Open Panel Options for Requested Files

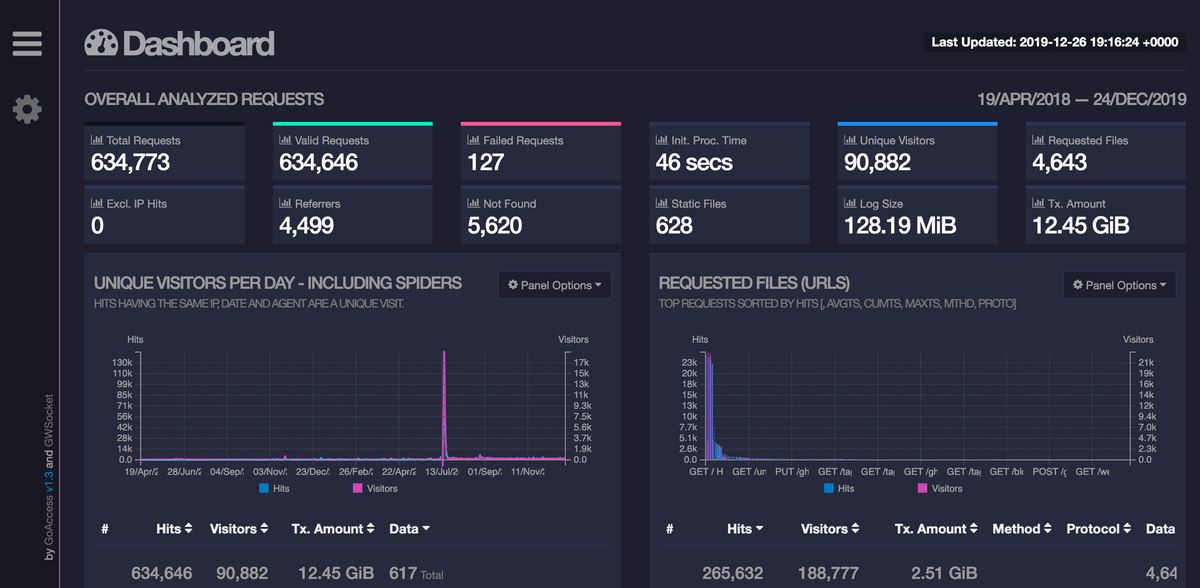(x=1119, y=285)
